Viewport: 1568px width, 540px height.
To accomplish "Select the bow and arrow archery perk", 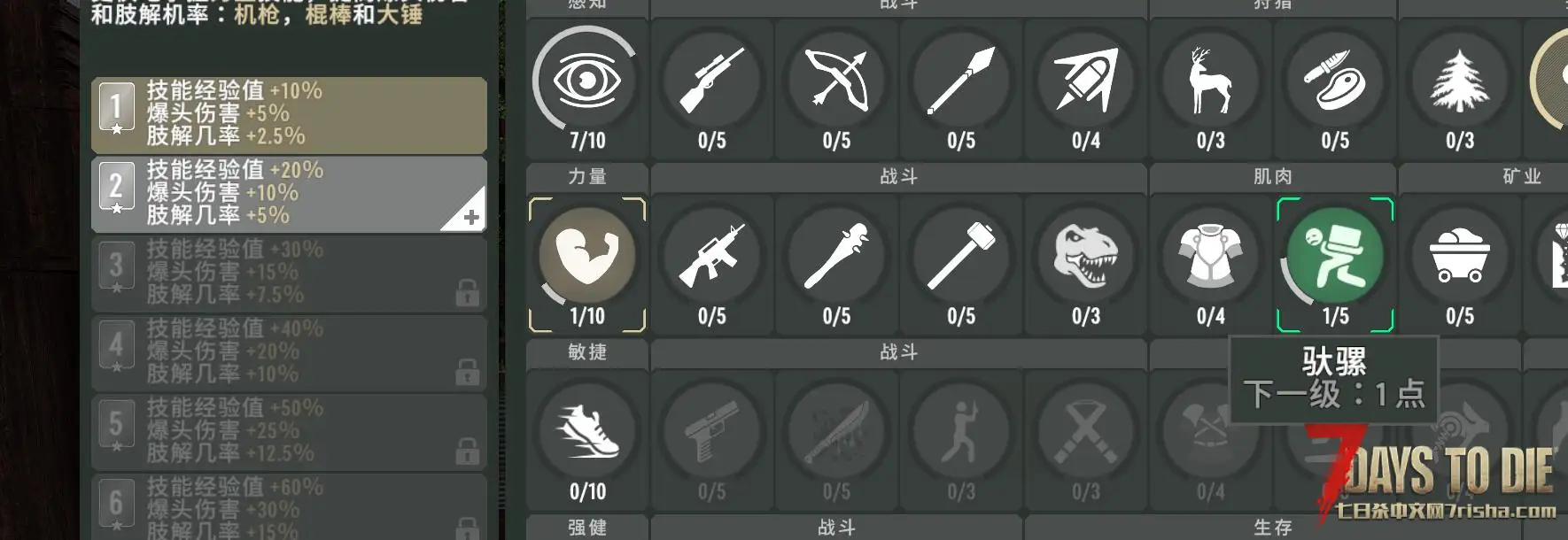I will (x=836, y=81).
